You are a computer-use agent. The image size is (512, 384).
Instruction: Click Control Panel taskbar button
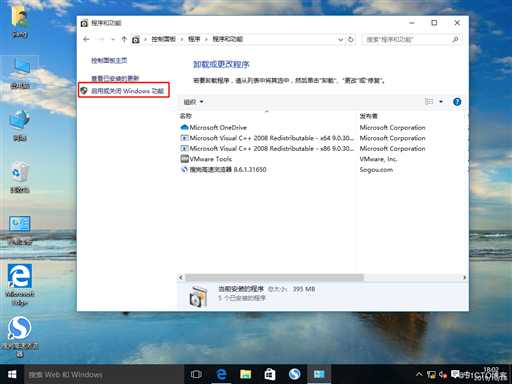(x=319, y=374)
